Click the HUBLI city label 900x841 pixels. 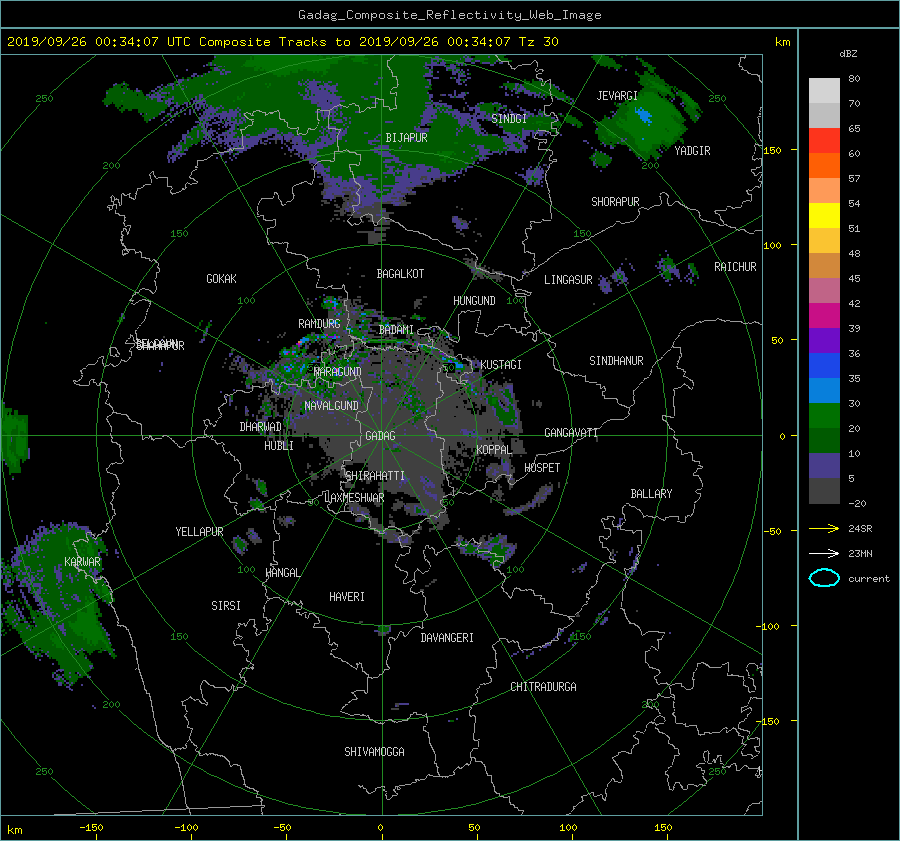pos(279,446)
